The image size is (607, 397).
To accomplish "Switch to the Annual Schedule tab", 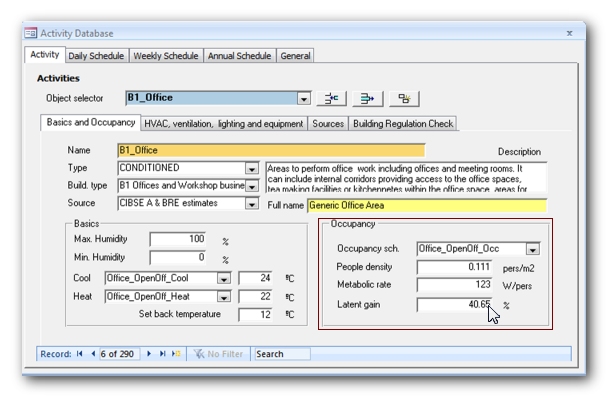I will 239,56.
